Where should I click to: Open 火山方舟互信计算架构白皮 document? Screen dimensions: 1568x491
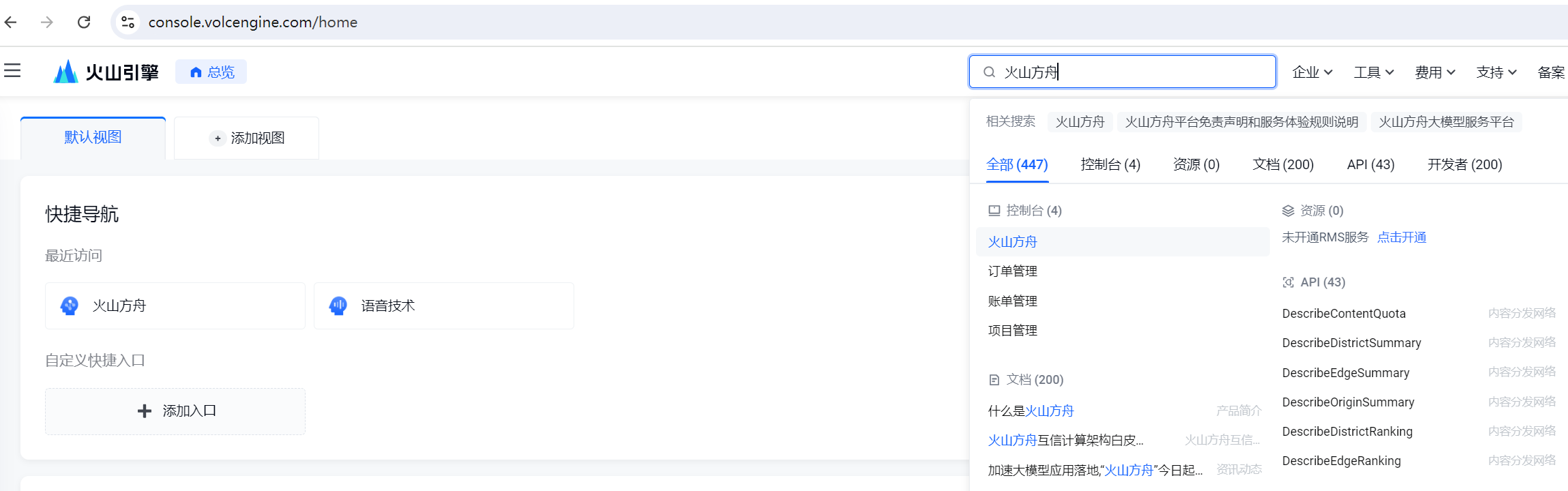point(1065,441)
